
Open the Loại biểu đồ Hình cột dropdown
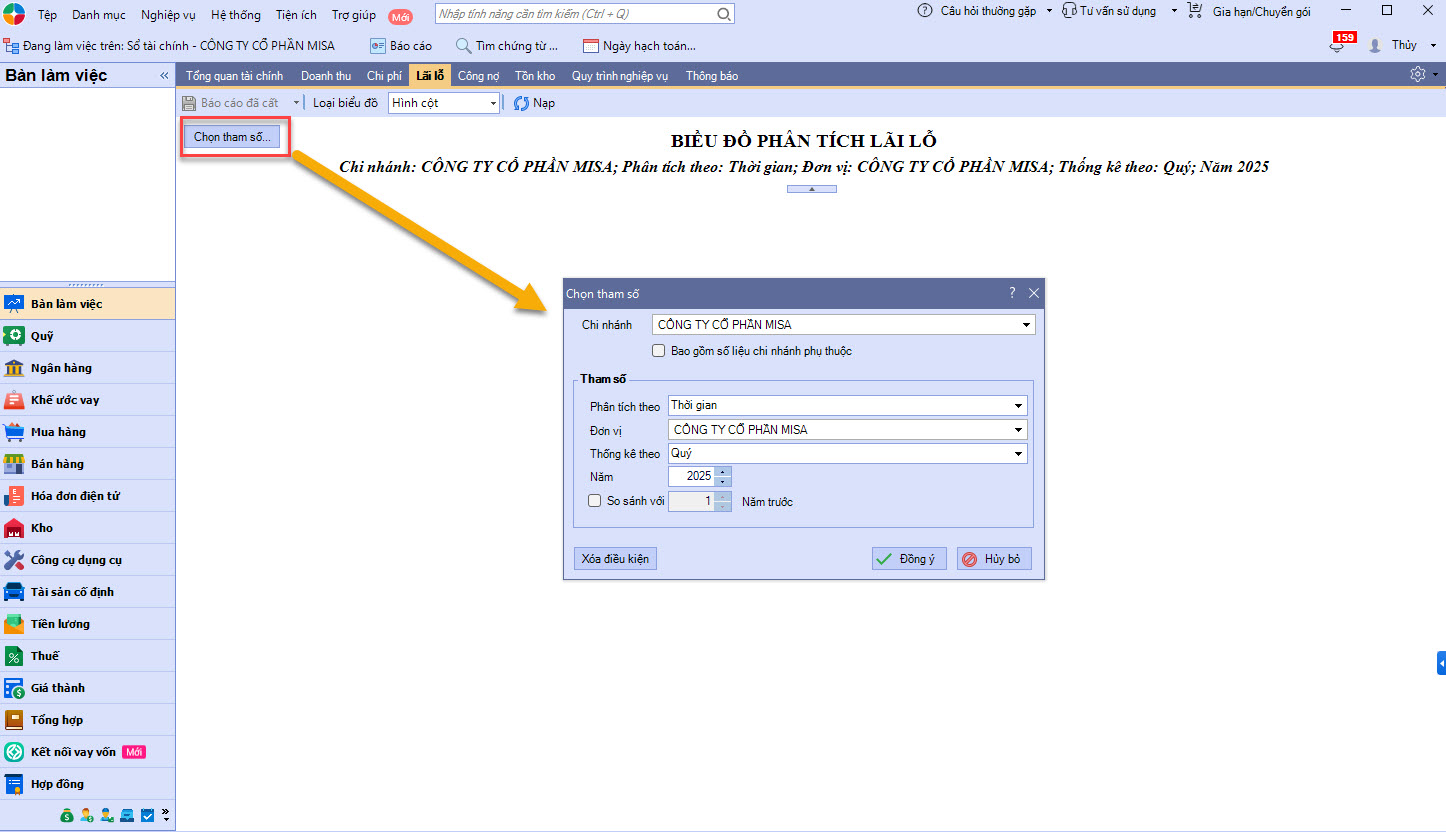493,103
